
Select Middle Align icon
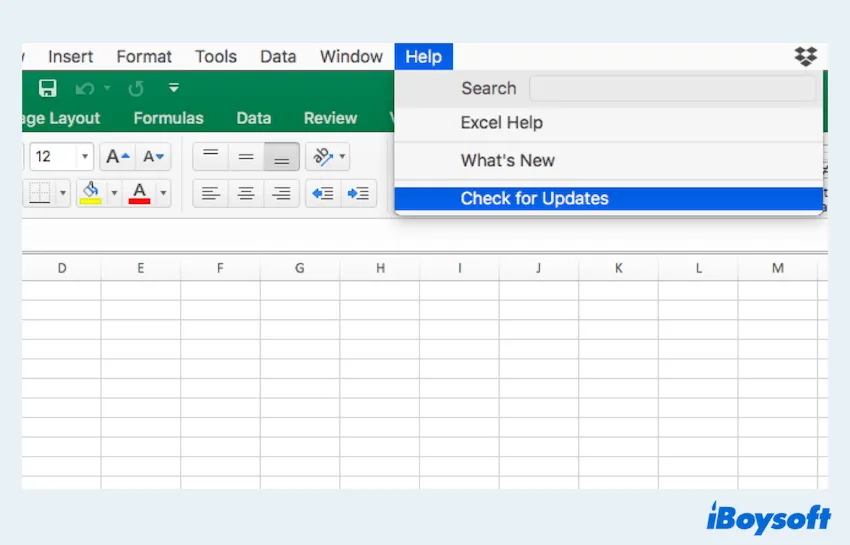[x=246, y=157]
